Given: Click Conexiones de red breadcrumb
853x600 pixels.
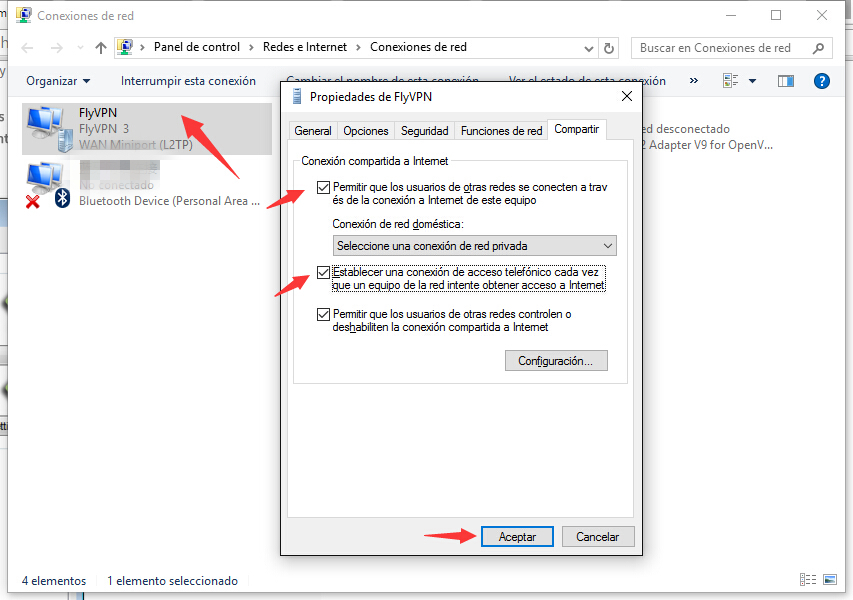Looking at the screenshot, I should (x=418, y=47).
